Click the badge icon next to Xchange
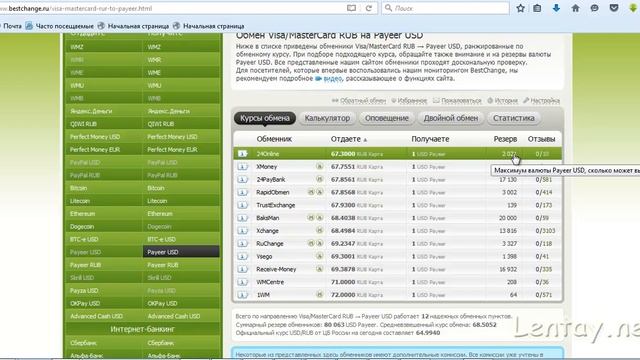Viewport: 640px width, 360px height. click(x=320, y=231)
